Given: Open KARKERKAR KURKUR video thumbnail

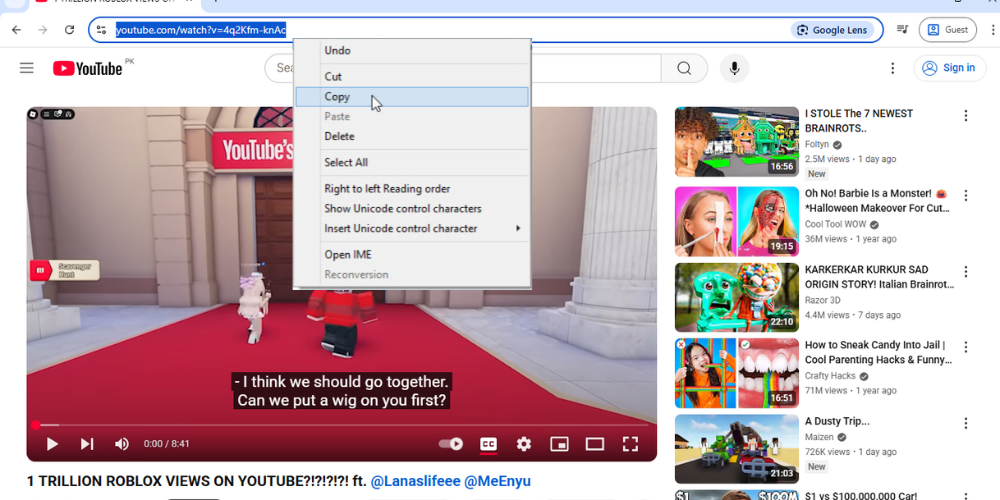Looking at the screenshot, I should tap(737, 297).
